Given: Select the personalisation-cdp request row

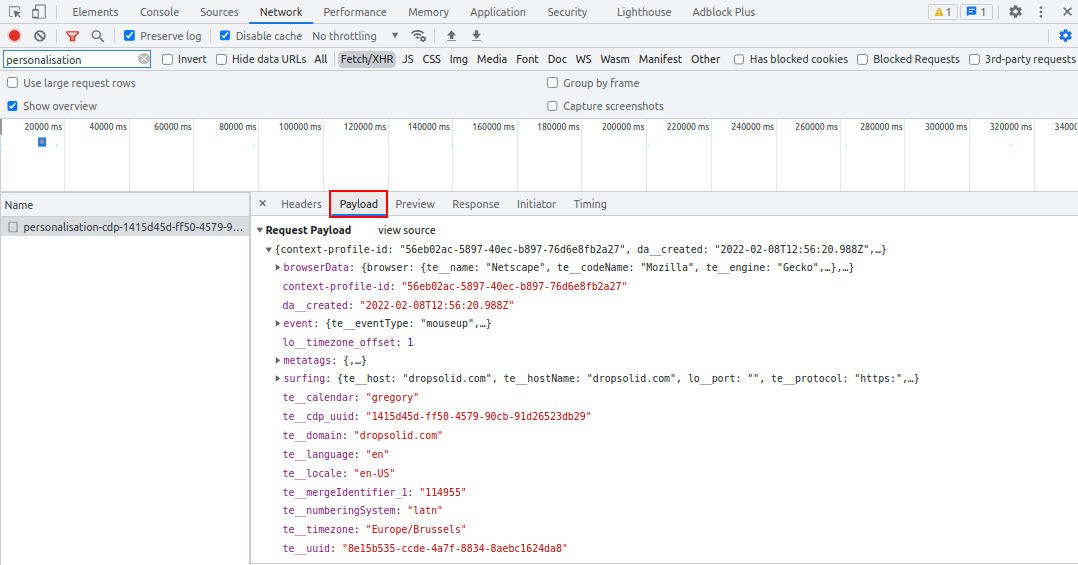Looking at the screenshot, I should [x=124, y=227].
